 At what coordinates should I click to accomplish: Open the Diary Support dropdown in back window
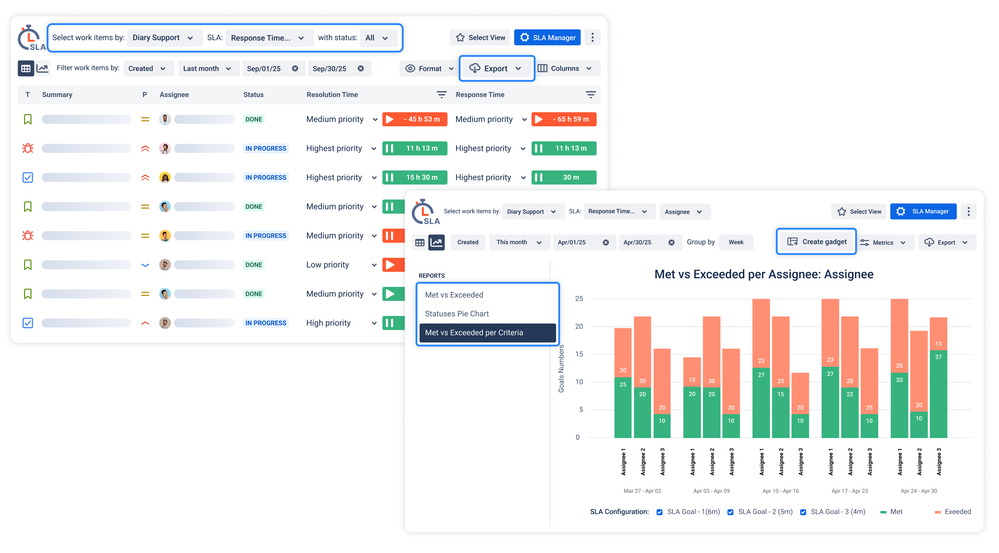coord(164,38)
